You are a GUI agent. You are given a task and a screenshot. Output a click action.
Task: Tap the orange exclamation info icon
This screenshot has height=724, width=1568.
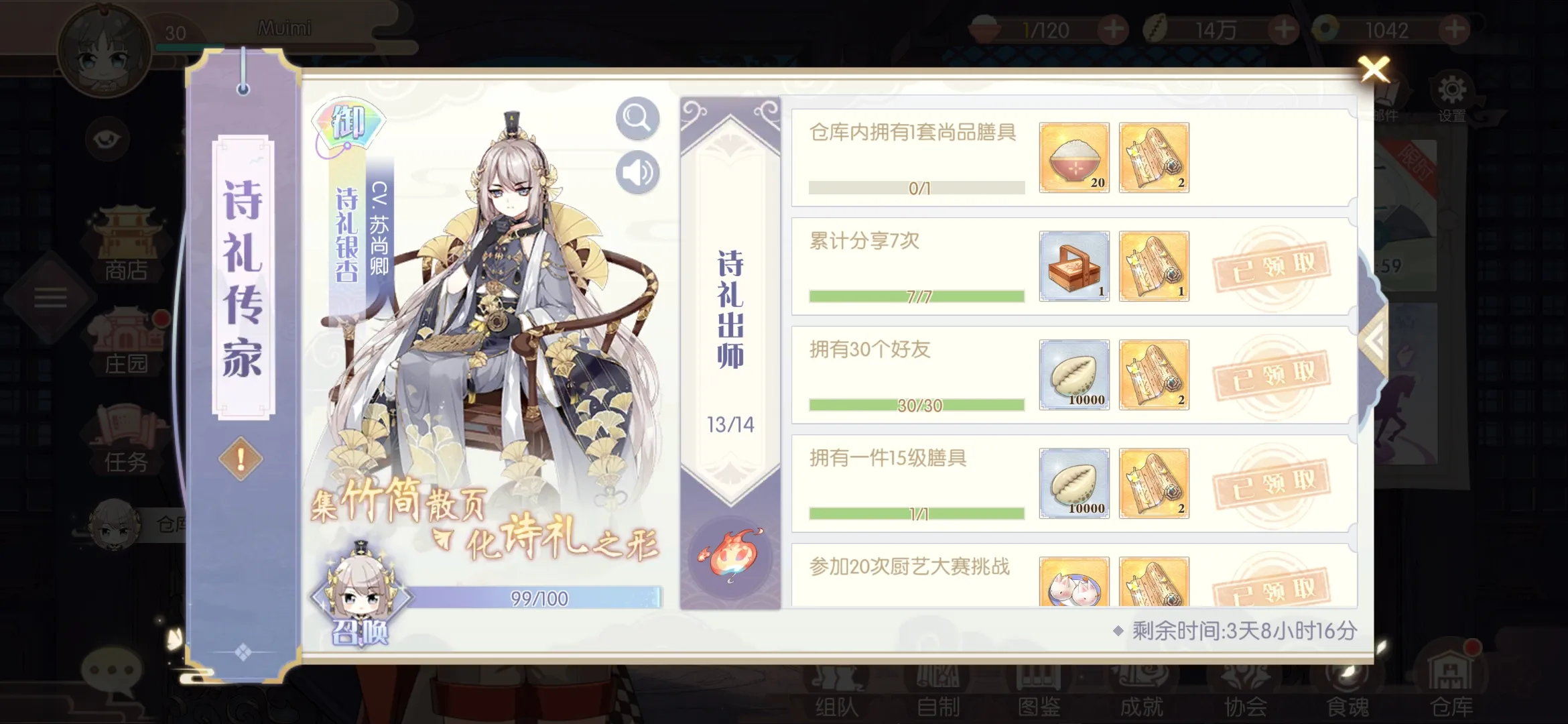(241, 459)
